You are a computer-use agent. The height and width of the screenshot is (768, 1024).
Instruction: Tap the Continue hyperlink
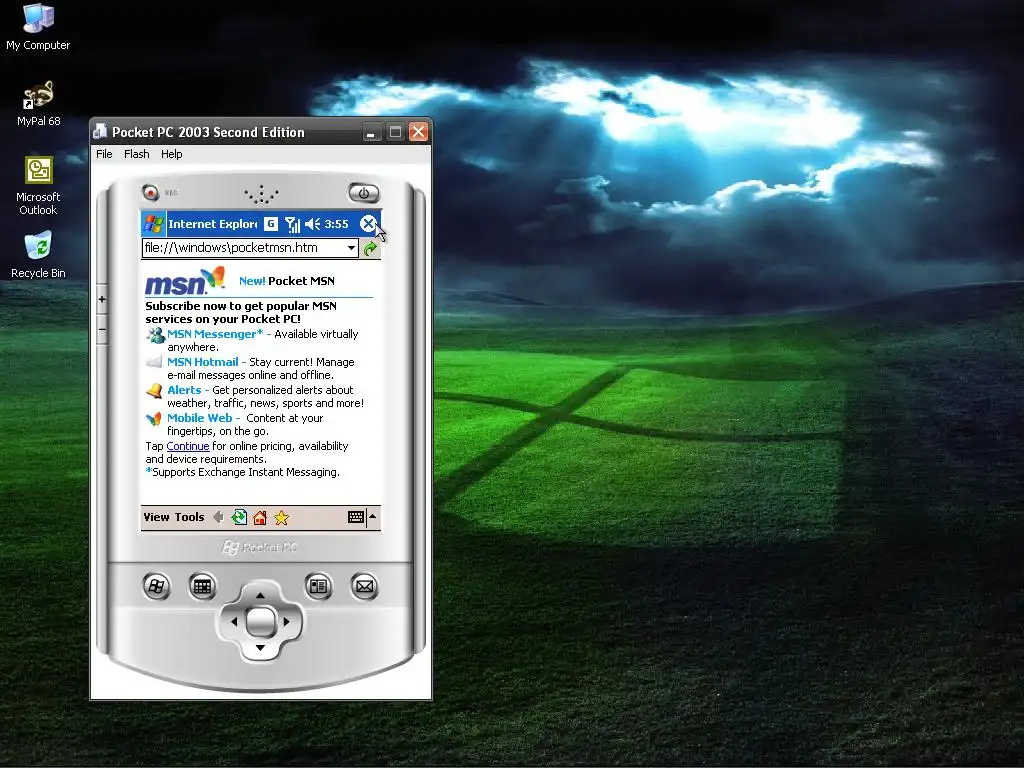(x=188, y=446)
